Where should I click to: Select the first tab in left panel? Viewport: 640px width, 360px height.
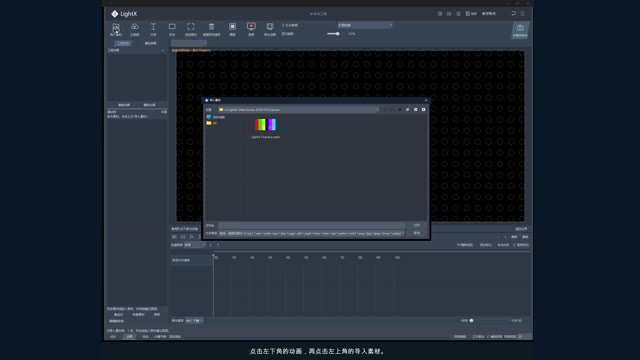(123, 43)
